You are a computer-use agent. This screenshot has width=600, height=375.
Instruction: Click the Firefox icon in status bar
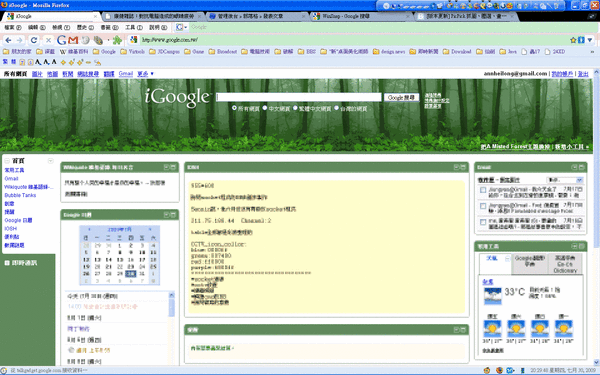click(499, 370)
